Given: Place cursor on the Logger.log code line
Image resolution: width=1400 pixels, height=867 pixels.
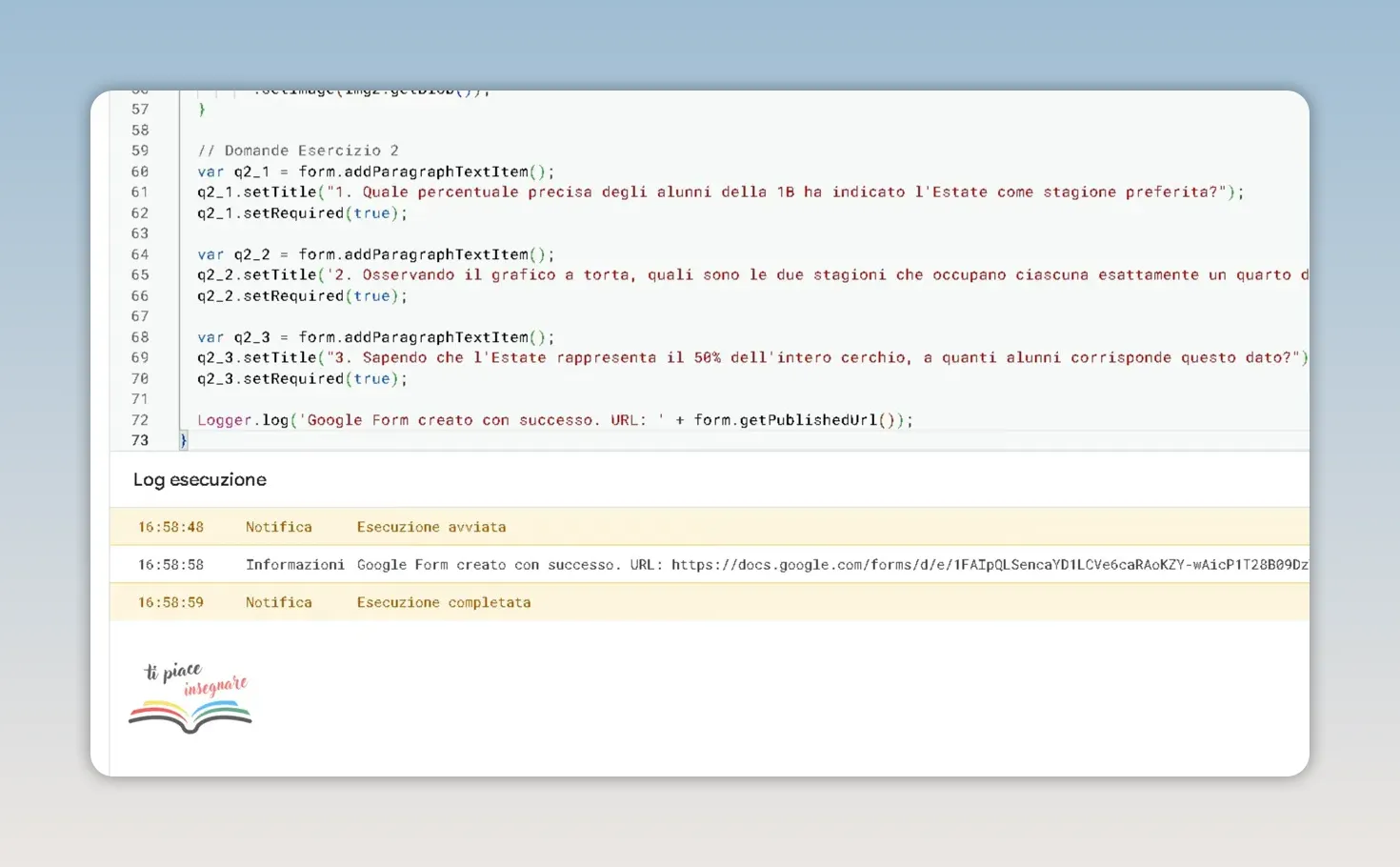Looking at the screenshot, I should click(x=555, y=420).
